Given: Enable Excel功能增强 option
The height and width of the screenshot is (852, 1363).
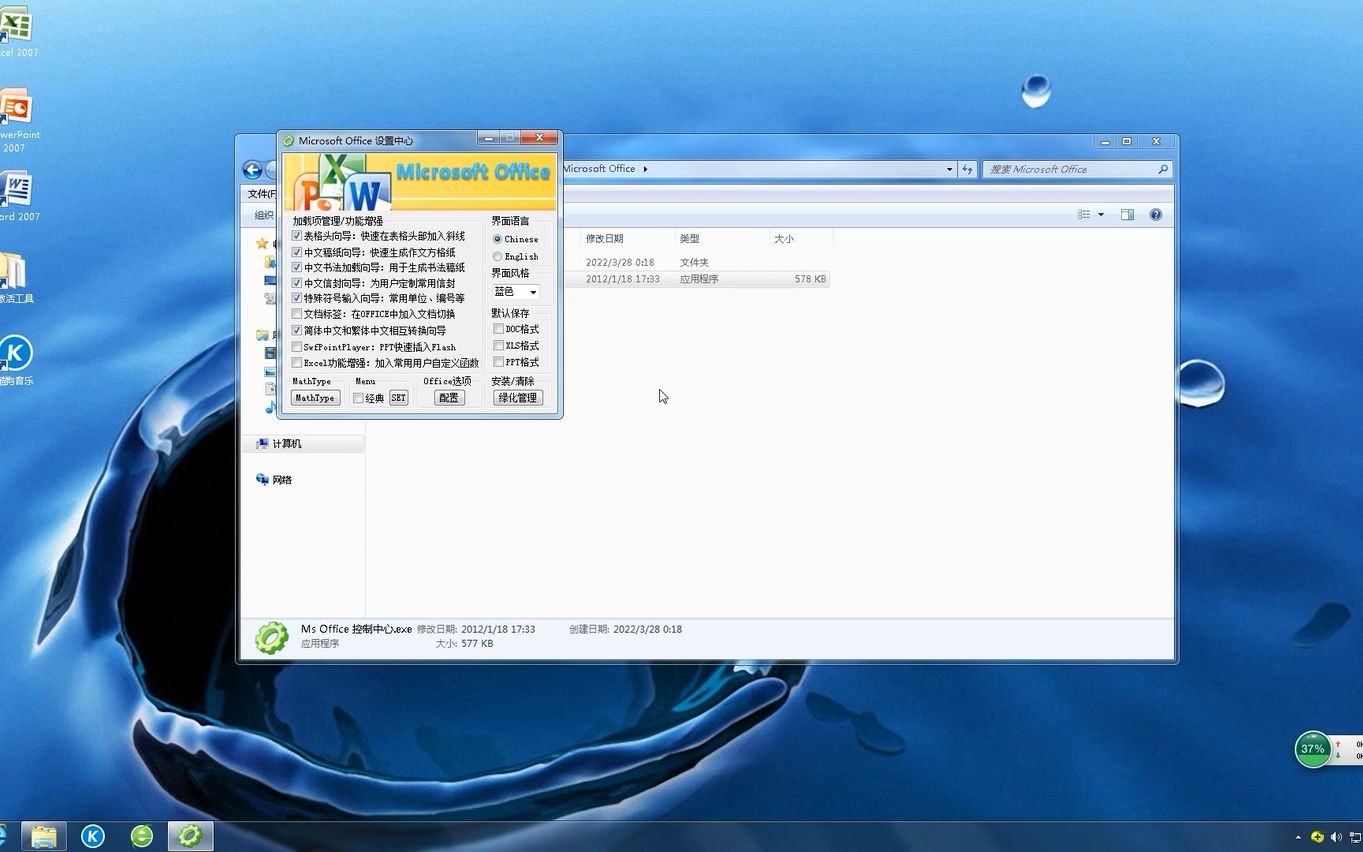Looking at the screenshot, I should 297,363.
